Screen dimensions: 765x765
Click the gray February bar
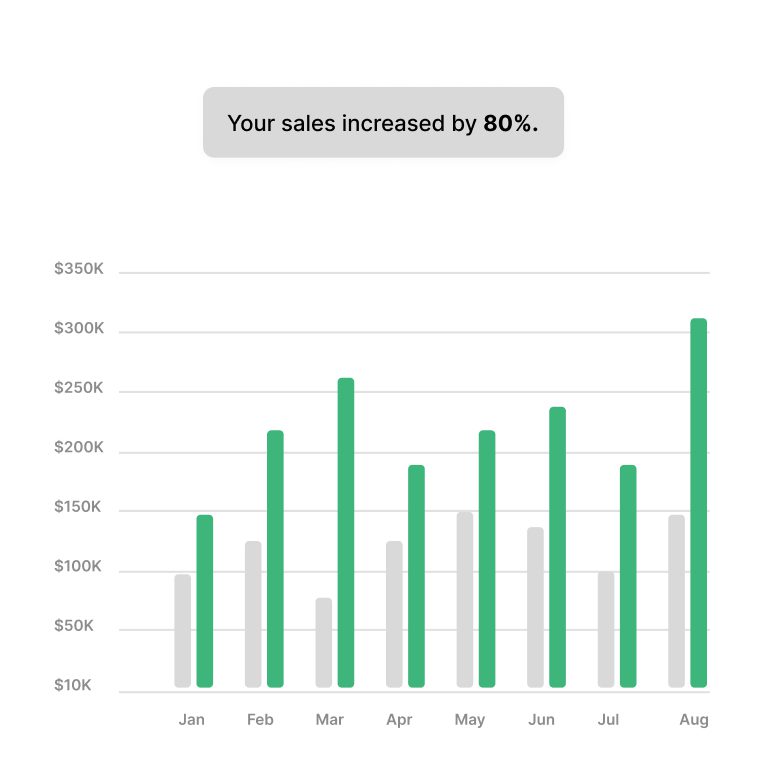[253, 614]
